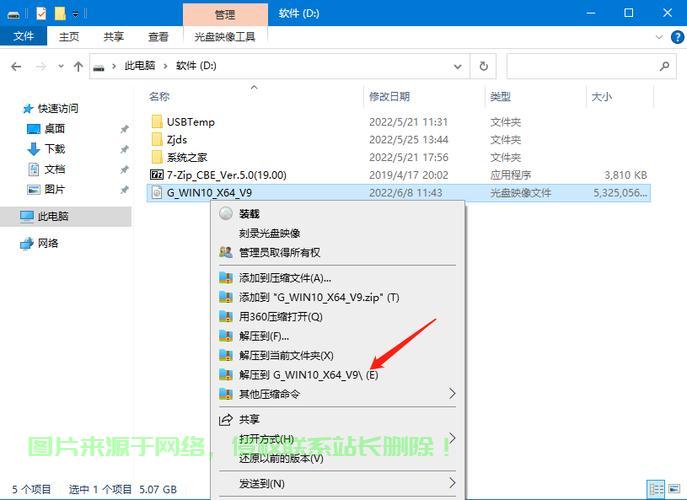Screen dimensions: 687x500
Task: Expand 打开方式(H) submenu
Action: [337, 439]
